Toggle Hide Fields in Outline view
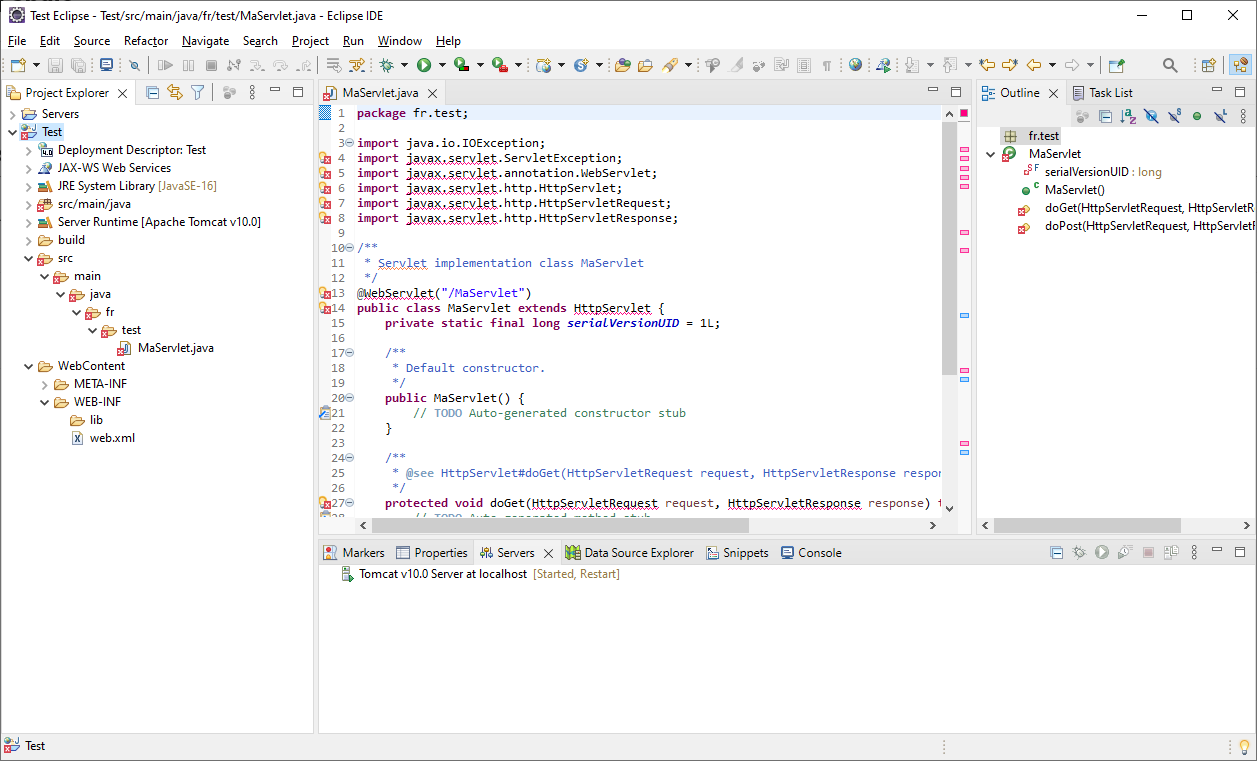1257x761 pixels. [x=1151, y=116]
